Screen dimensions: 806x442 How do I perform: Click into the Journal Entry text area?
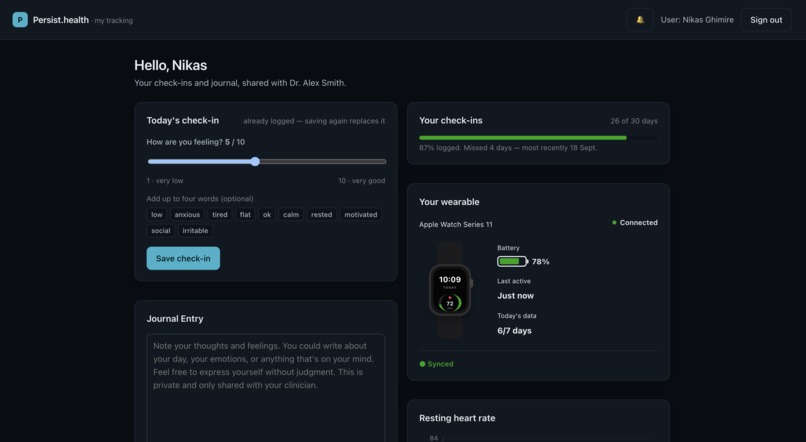266,388
